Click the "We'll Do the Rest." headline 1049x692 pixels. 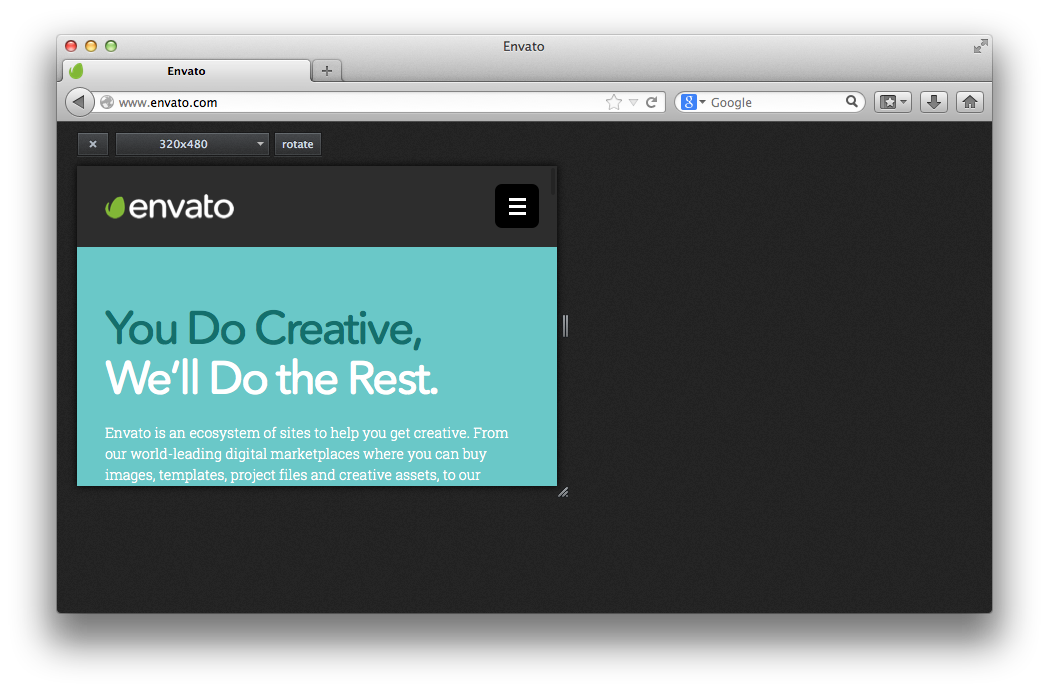pyautogui.click(x=272, y=379)
